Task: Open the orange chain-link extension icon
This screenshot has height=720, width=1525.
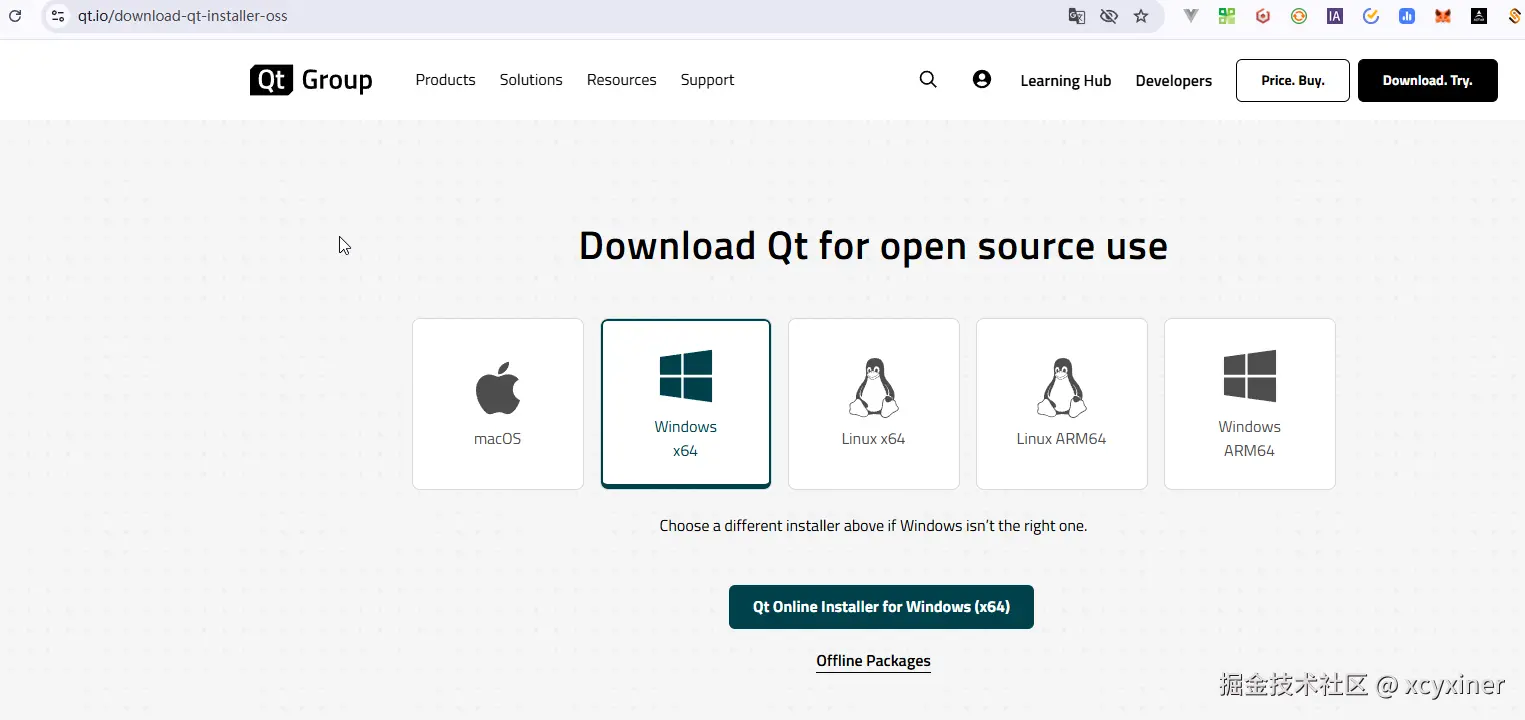Action: coord(1515,16)
